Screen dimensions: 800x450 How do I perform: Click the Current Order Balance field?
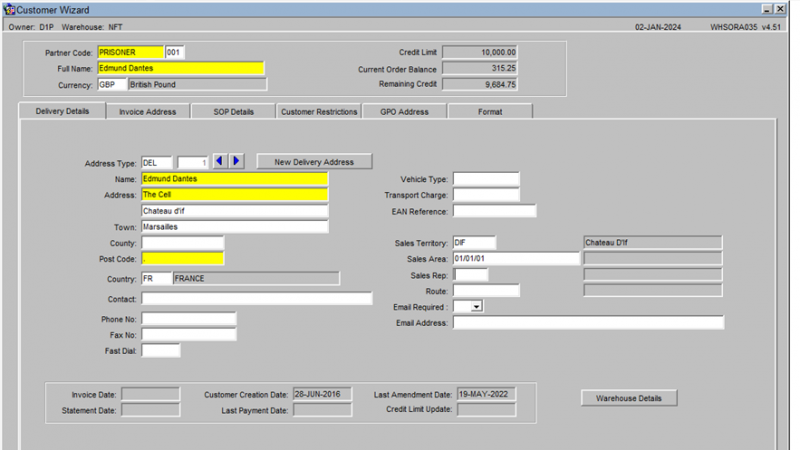pyautogui.click(x=480, y=68)
